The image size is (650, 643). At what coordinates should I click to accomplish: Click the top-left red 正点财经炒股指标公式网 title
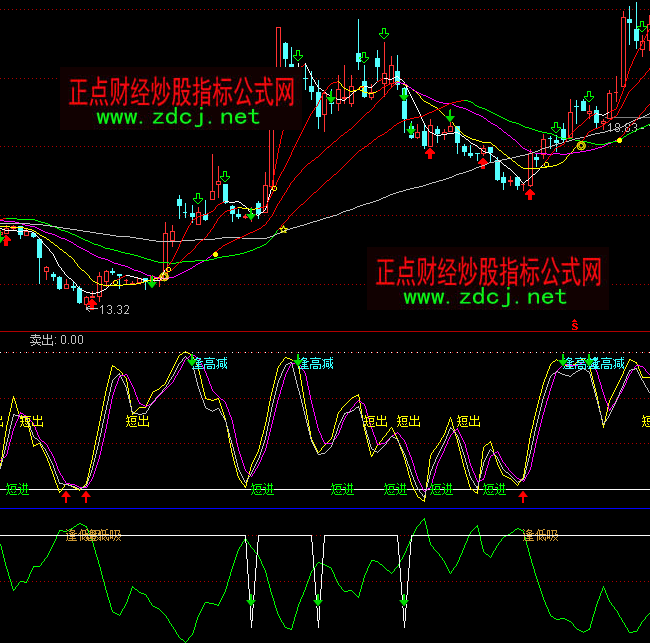coord(181,94)
